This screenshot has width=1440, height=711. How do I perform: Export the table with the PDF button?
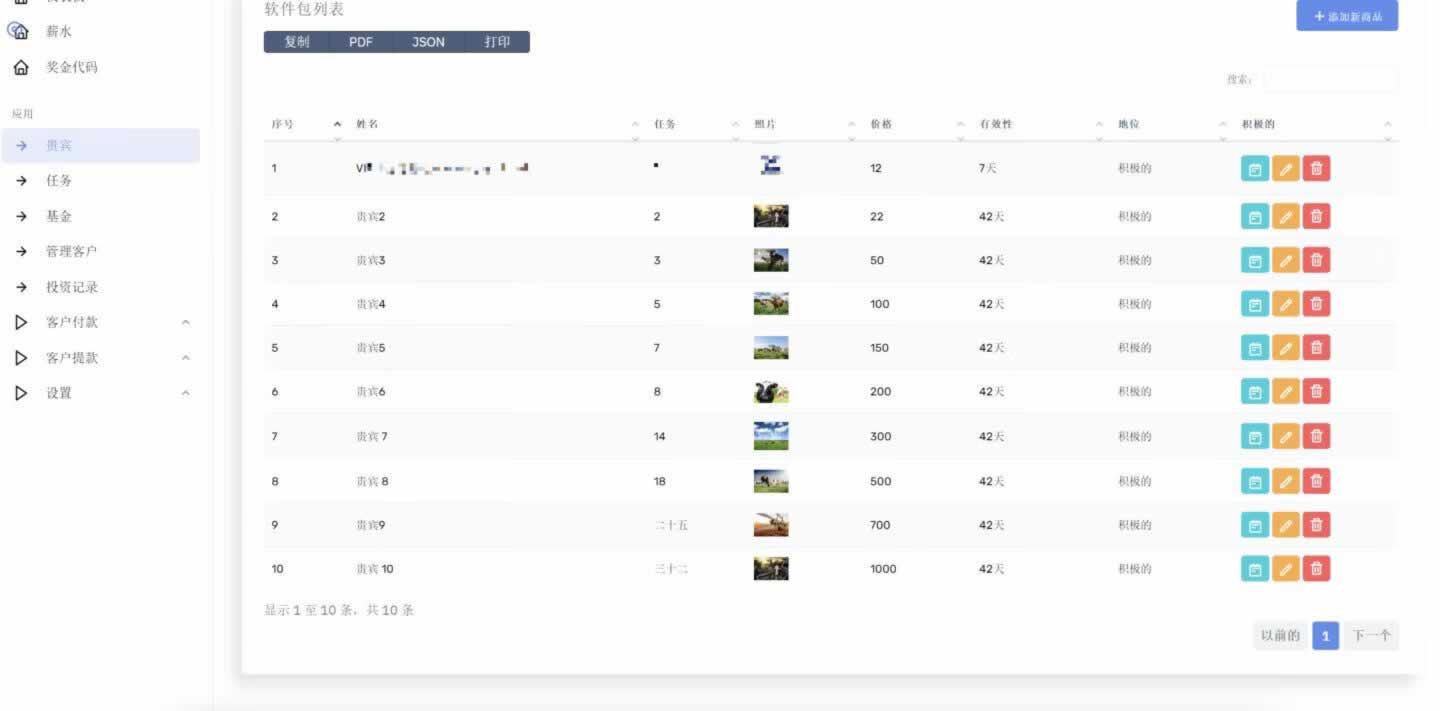[x=361, y=42]
